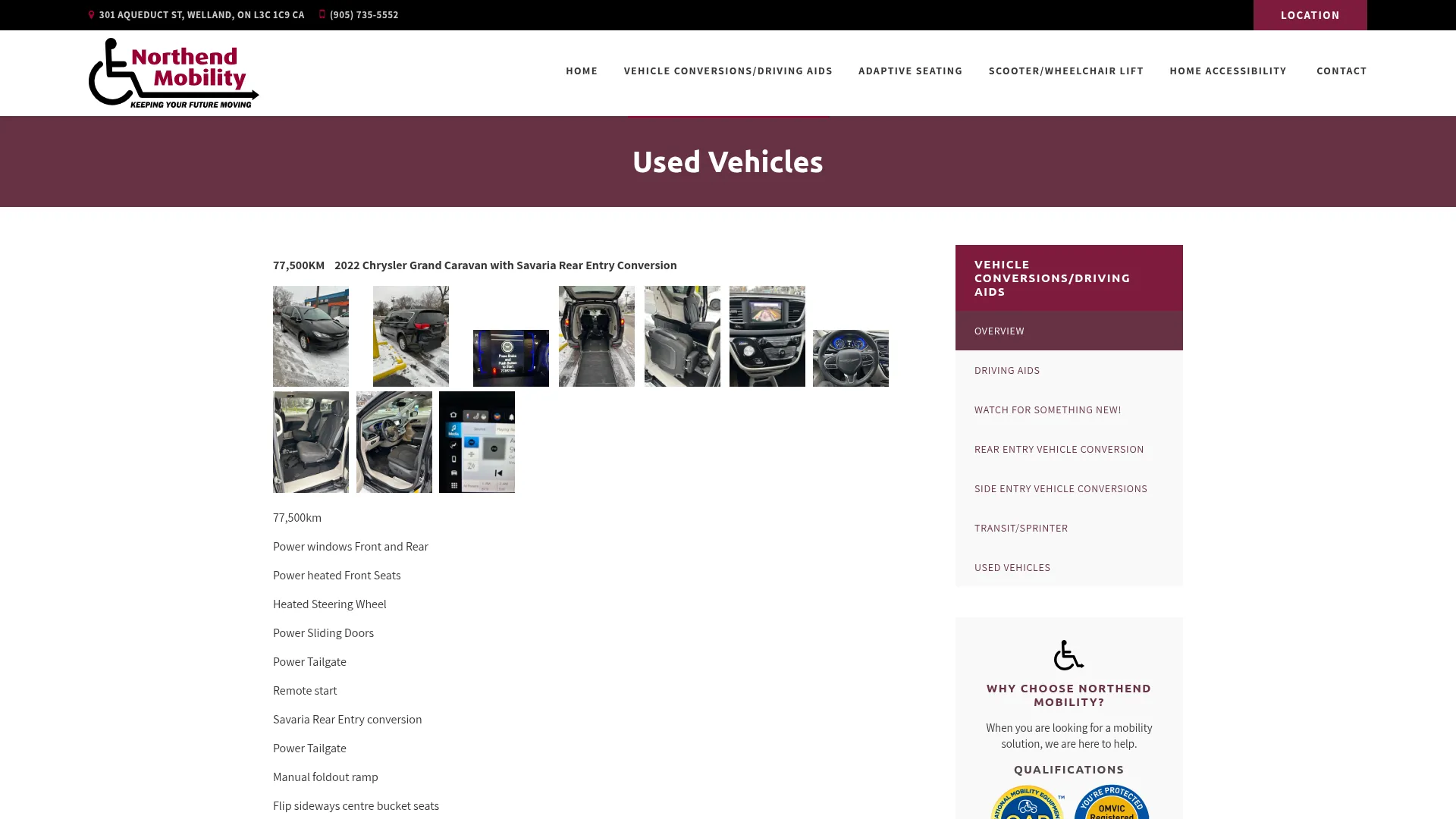This screenshot has height=819, width=1456.
Task: Click the Northend Mobility logo
Action: (x=174, y=73)
